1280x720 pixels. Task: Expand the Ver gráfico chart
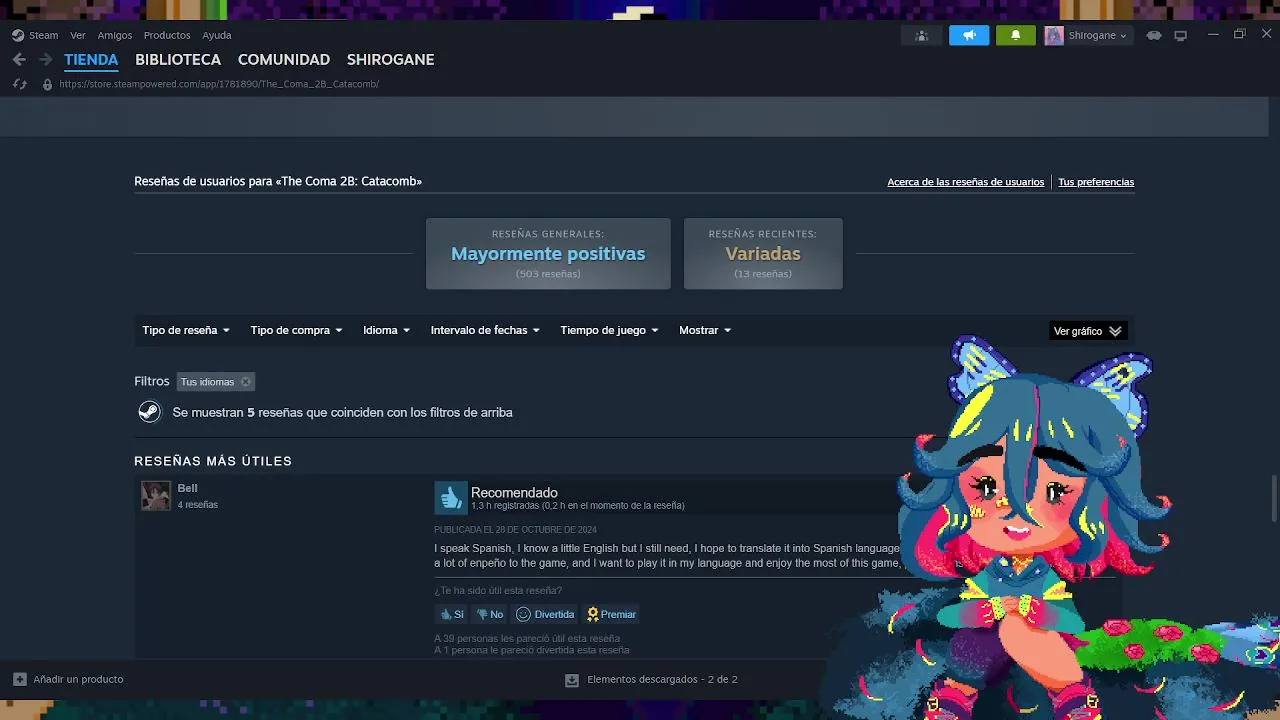[x=1088, y=331]
